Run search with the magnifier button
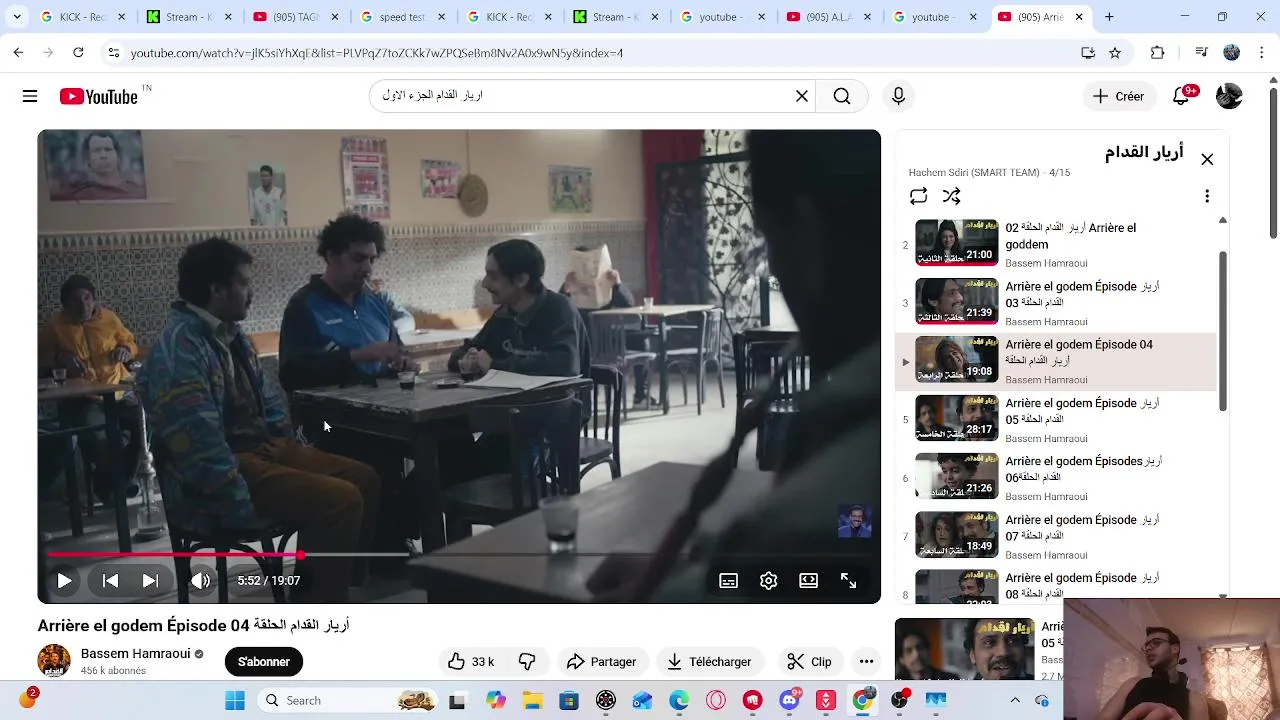 (x=842, y=96)
